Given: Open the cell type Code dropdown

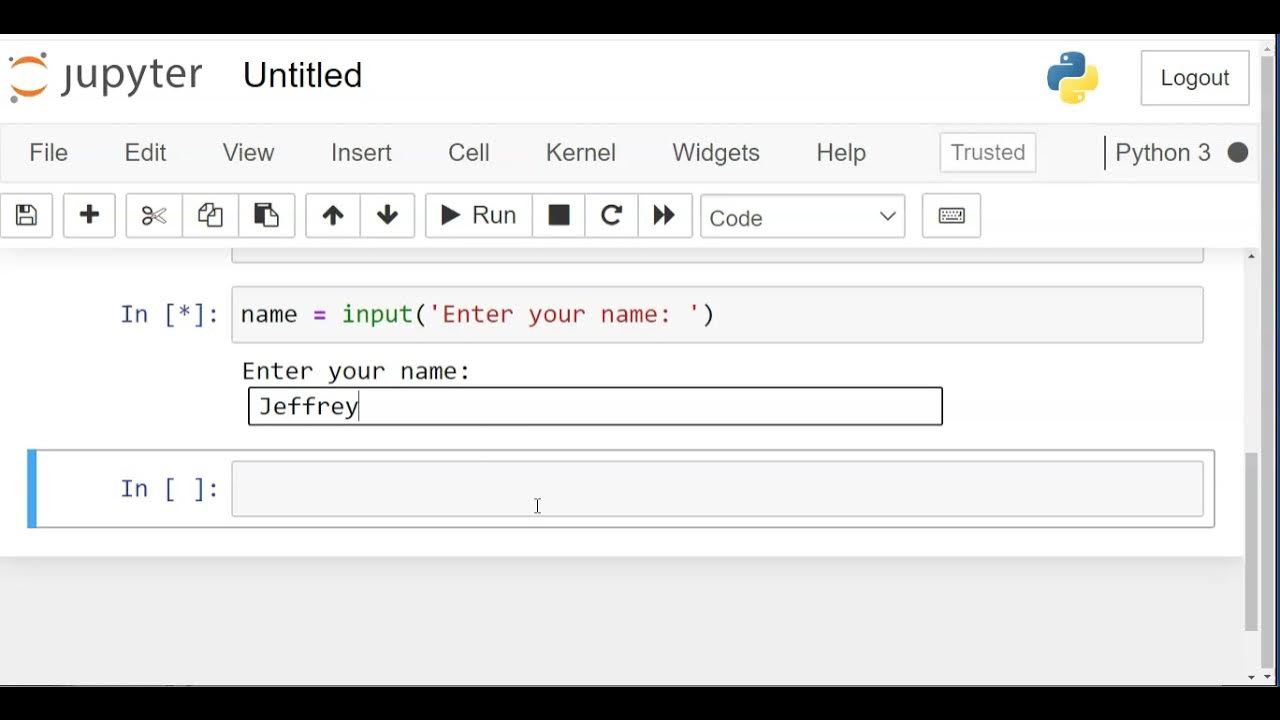Looking at the screenshot, I should (803, 217).
